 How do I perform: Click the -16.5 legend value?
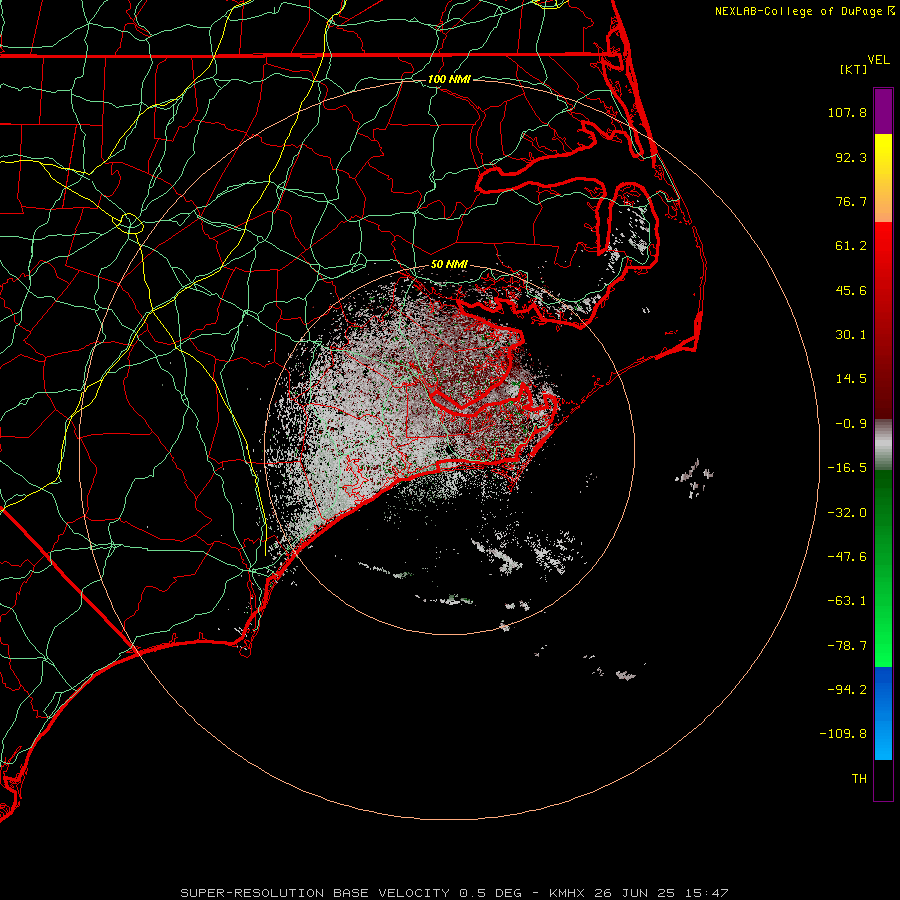[847, 468]
